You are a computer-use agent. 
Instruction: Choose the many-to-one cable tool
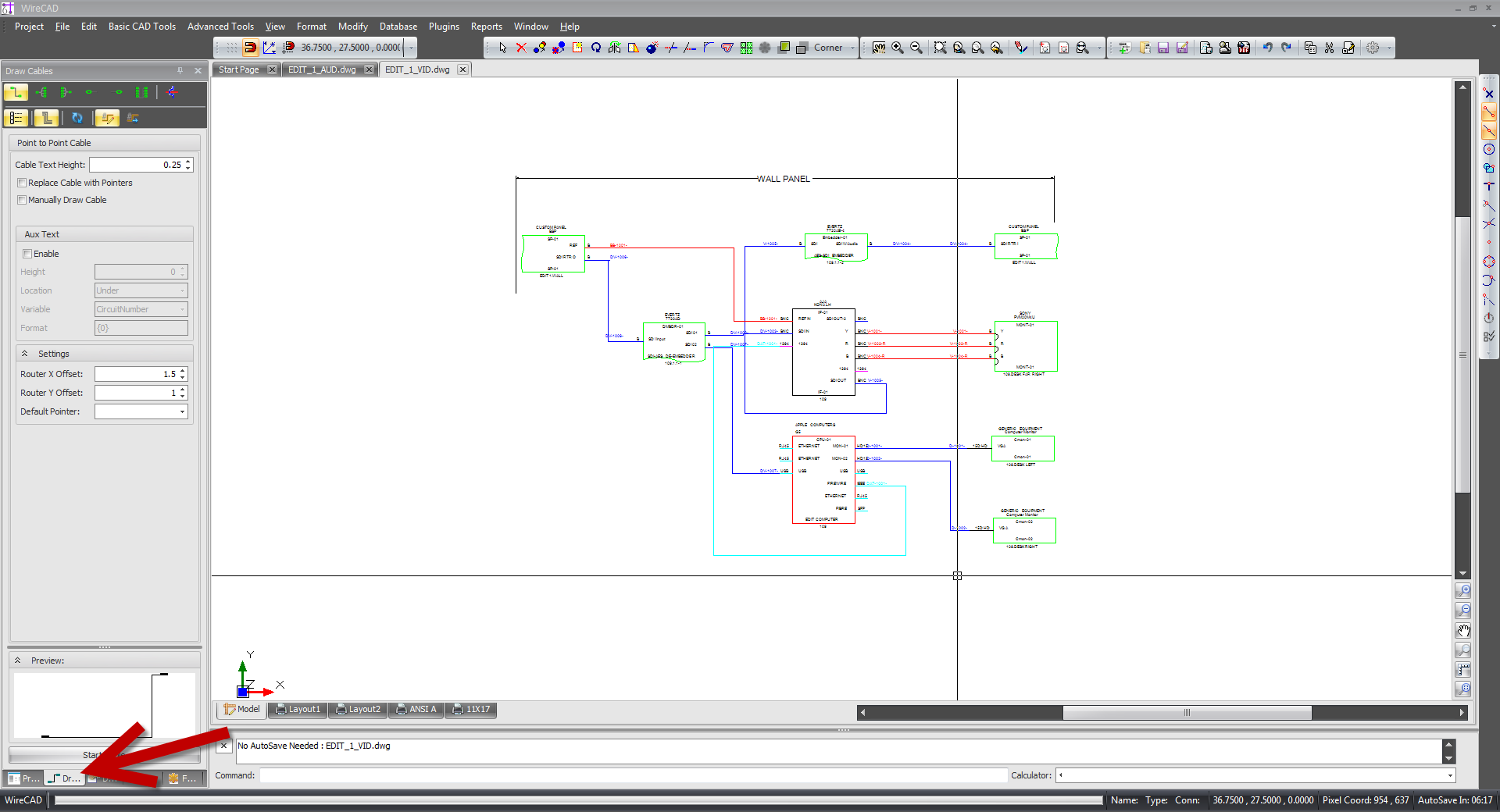pyautogui.click(x=66, y=92)
